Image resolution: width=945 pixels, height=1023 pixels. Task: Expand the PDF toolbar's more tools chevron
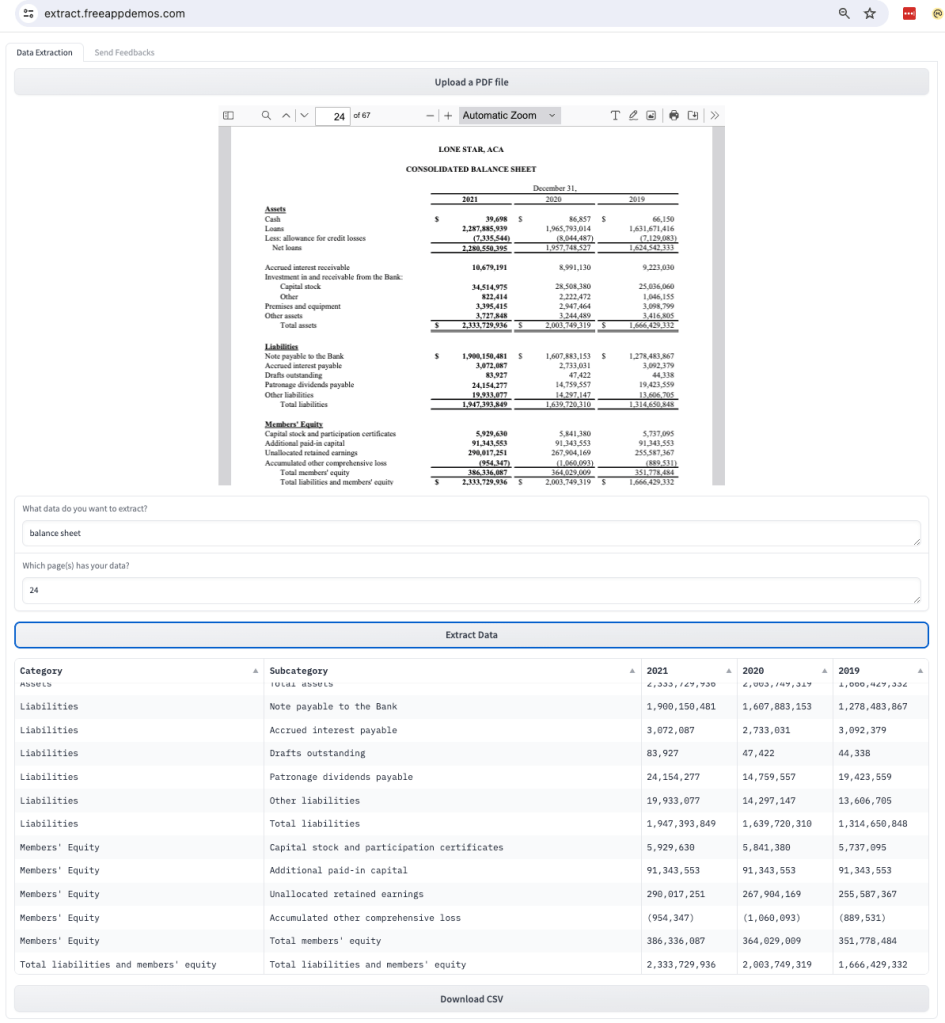714,116
